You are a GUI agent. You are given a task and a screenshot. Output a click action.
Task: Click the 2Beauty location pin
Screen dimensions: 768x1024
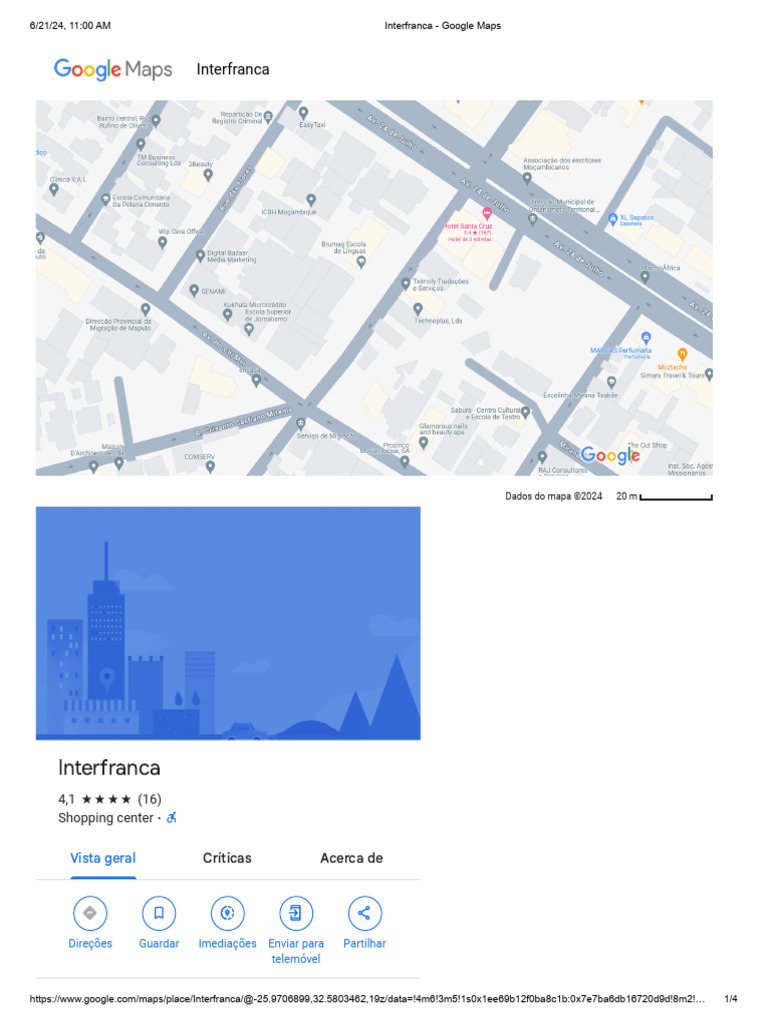208,175
